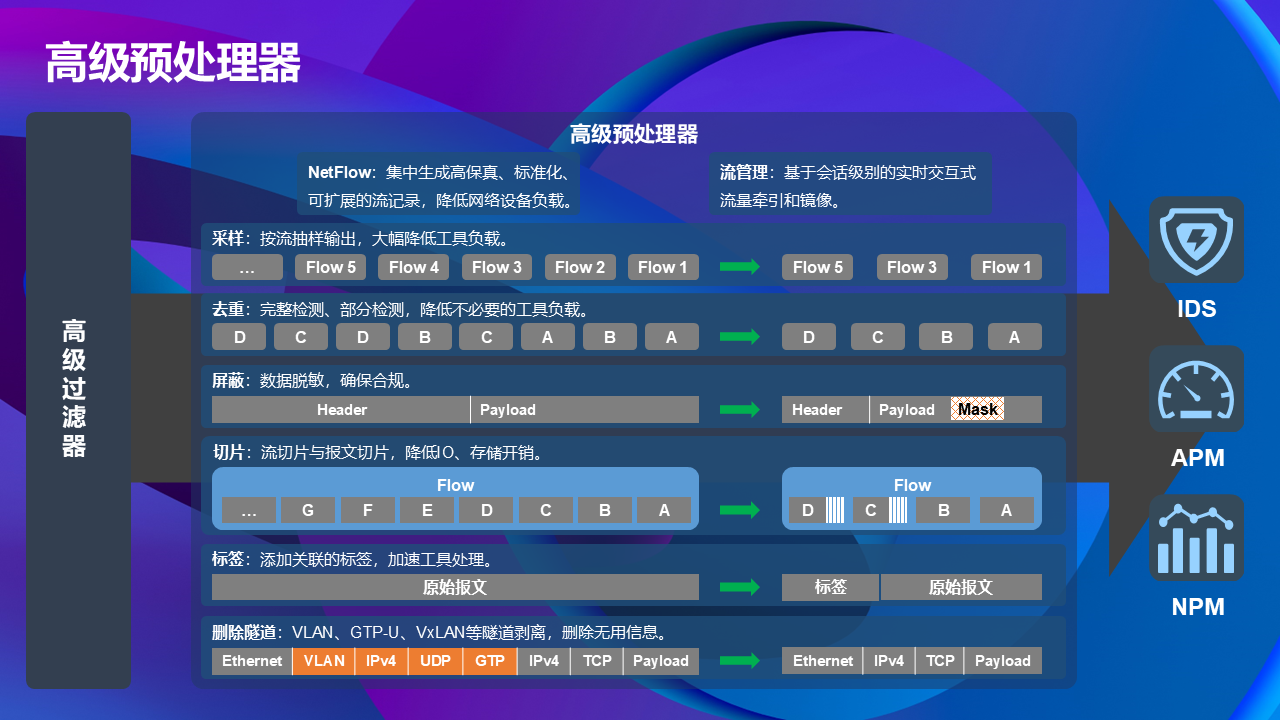Click the green arrow in the 去重 row
The image size is (1280, 720).
click(740, 337)
